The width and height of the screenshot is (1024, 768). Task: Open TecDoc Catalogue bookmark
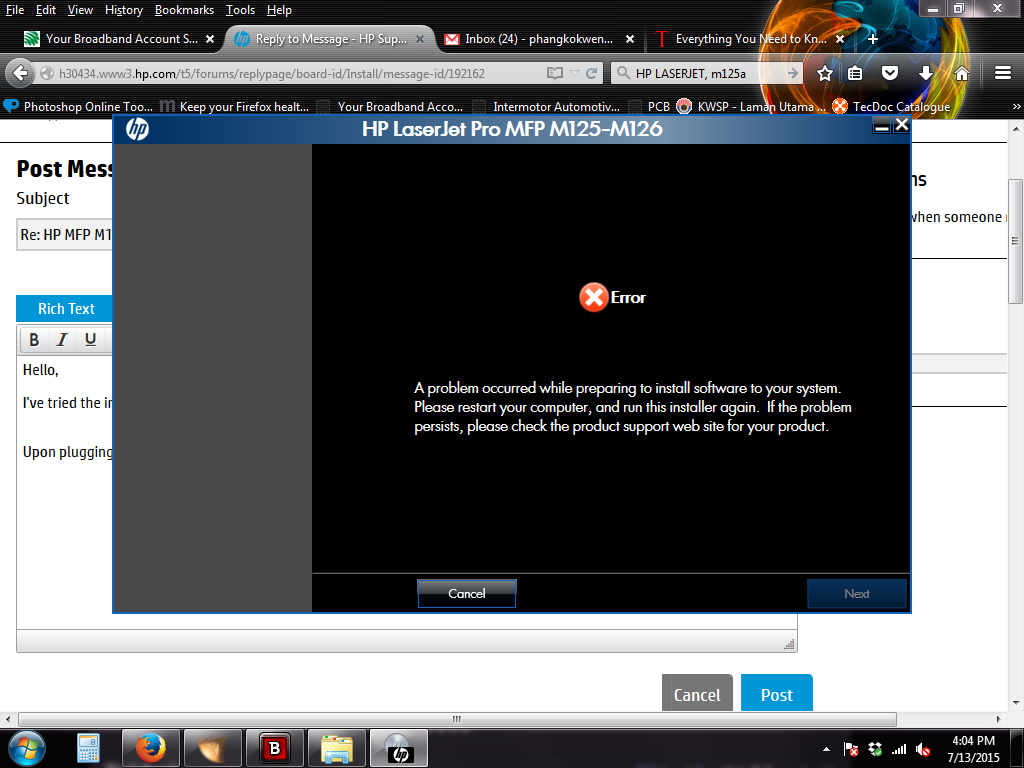[891, 106]
